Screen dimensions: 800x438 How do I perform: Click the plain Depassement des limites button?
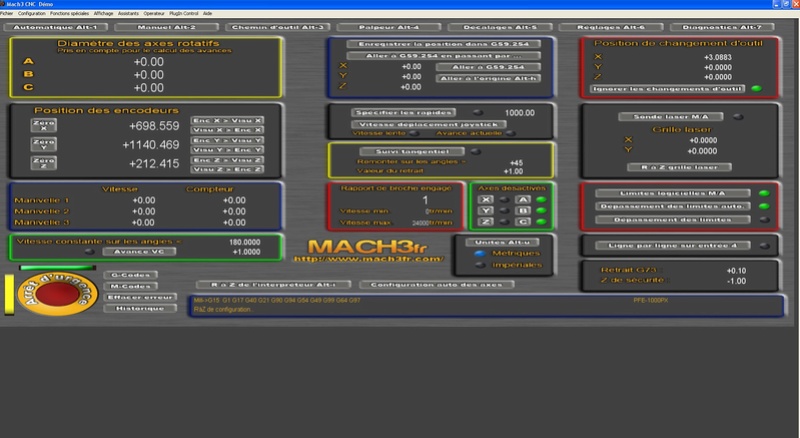pos(672,220)
